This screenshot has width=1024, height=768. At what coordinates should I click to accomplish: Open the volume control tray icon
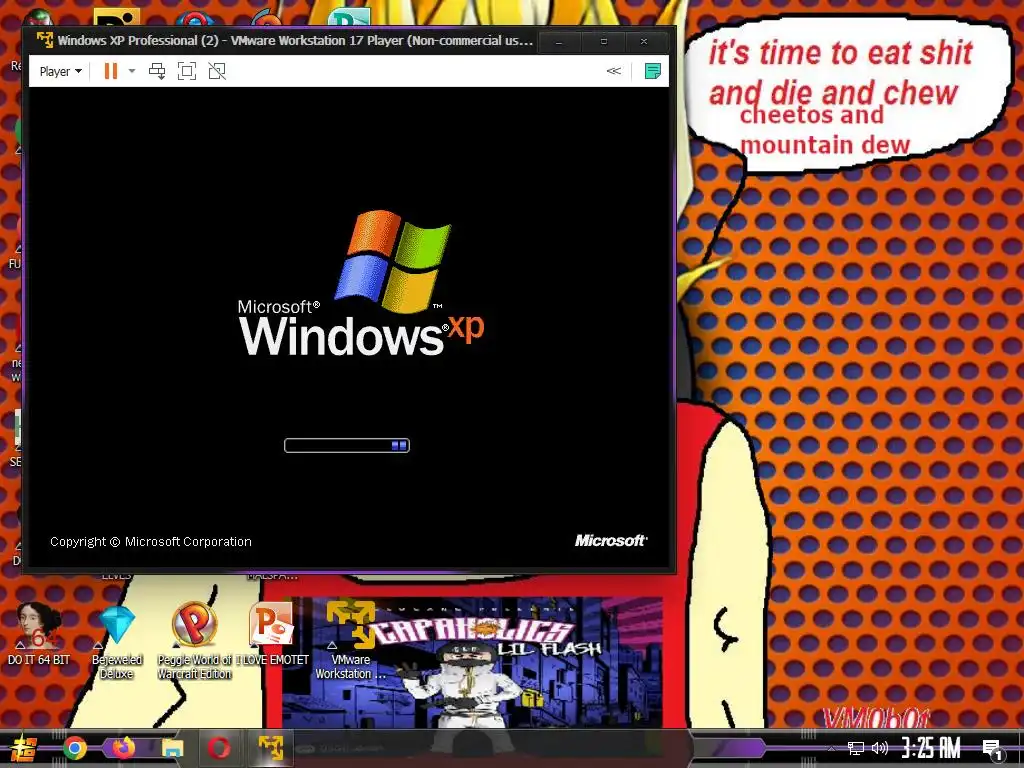click(880, 748)
